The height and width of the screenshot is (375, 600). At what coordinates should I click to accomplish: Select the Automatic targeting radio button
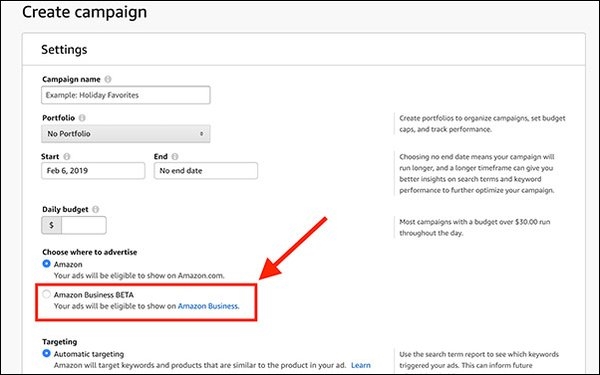click(x=46, y=353)
